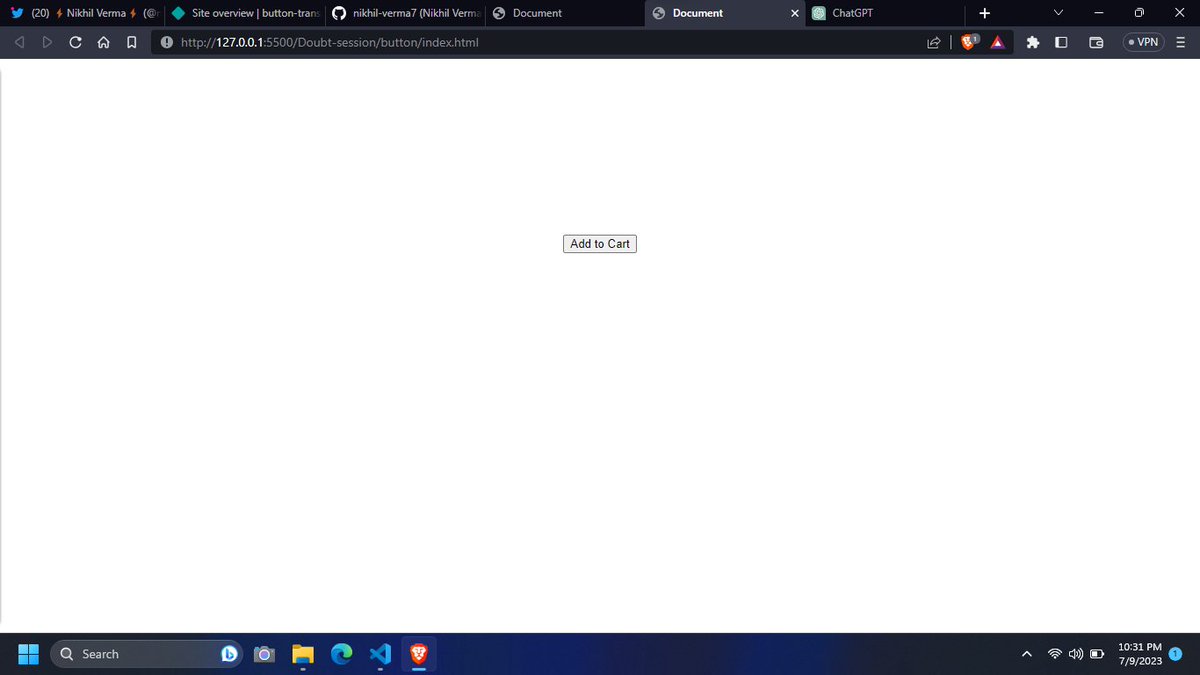The width and height of the screenshot is (1200, 675).
Task: Open the home page via house icon
Action: pos(103,43)
